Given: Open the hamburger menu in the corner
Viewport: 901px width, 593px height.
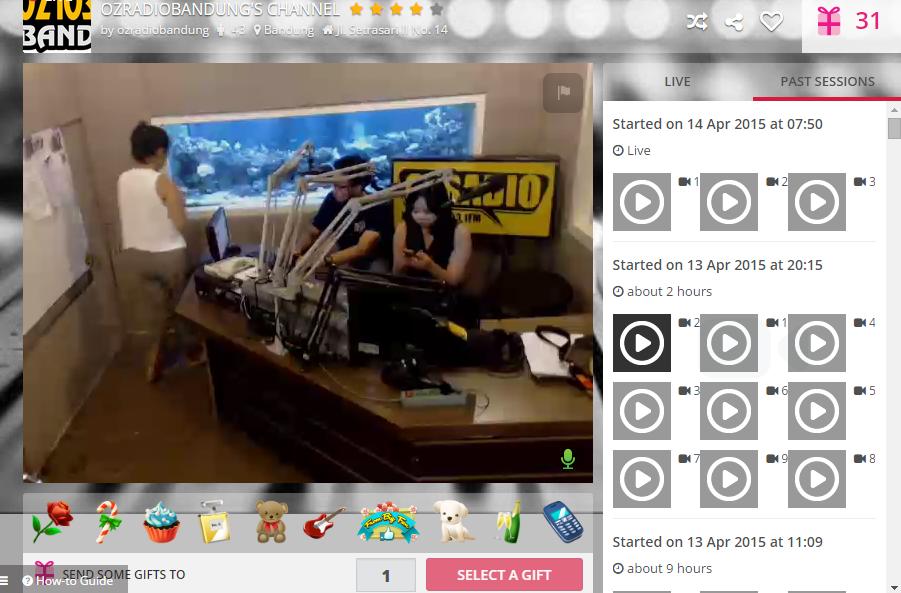Looking at the screenshot, I should pyautogui.click(x=5, y=581).
